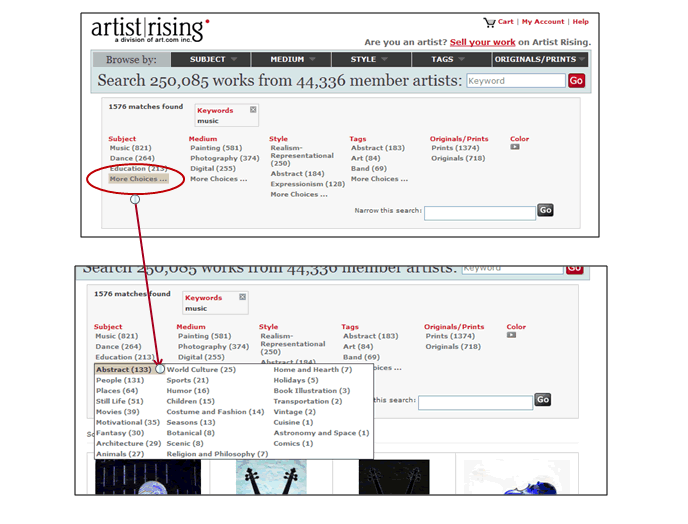Expand the Color filter icon in upper panel

[x=515, y=148]
